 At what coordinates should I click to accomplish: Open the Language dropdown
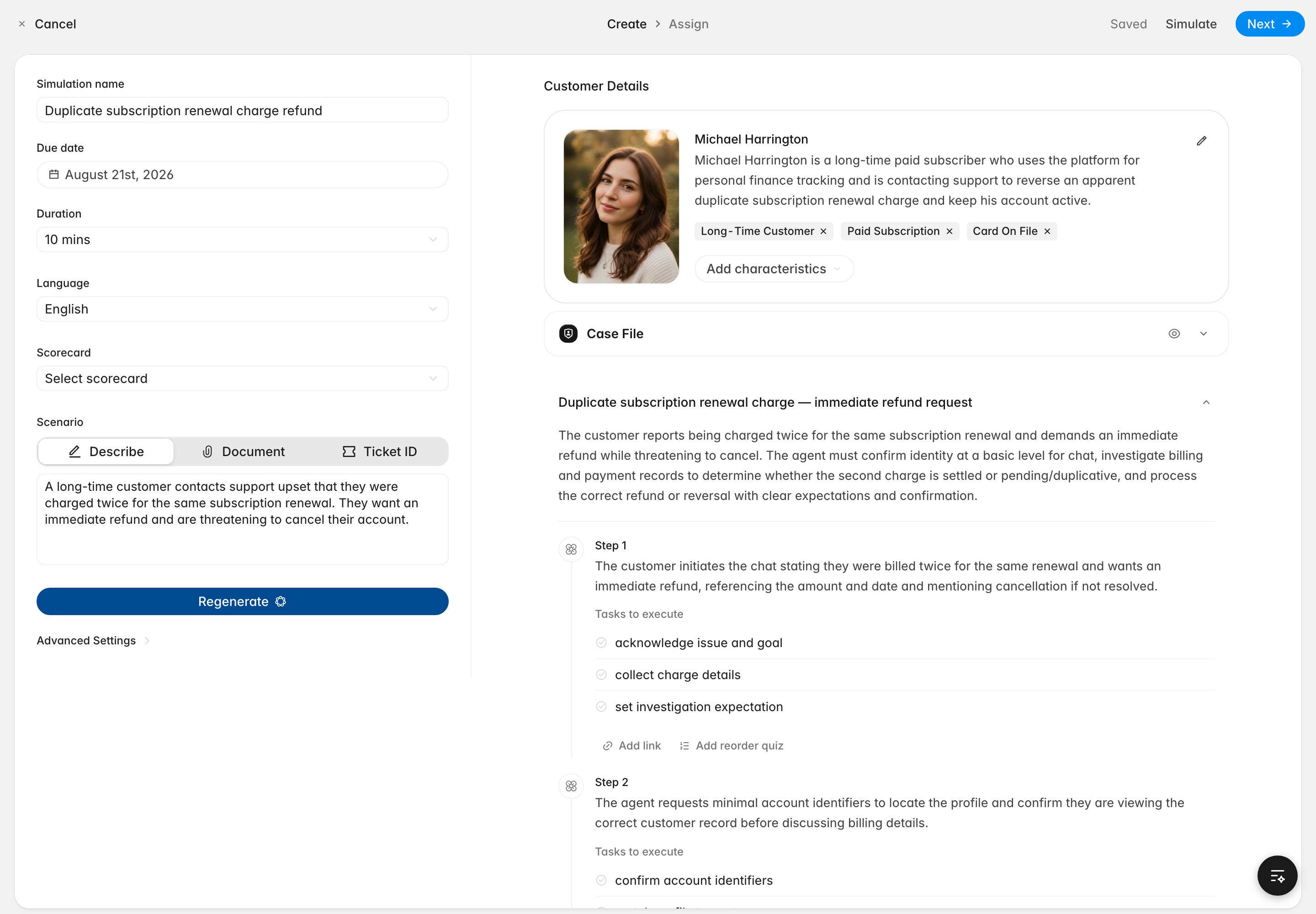(x=242, y=309)
